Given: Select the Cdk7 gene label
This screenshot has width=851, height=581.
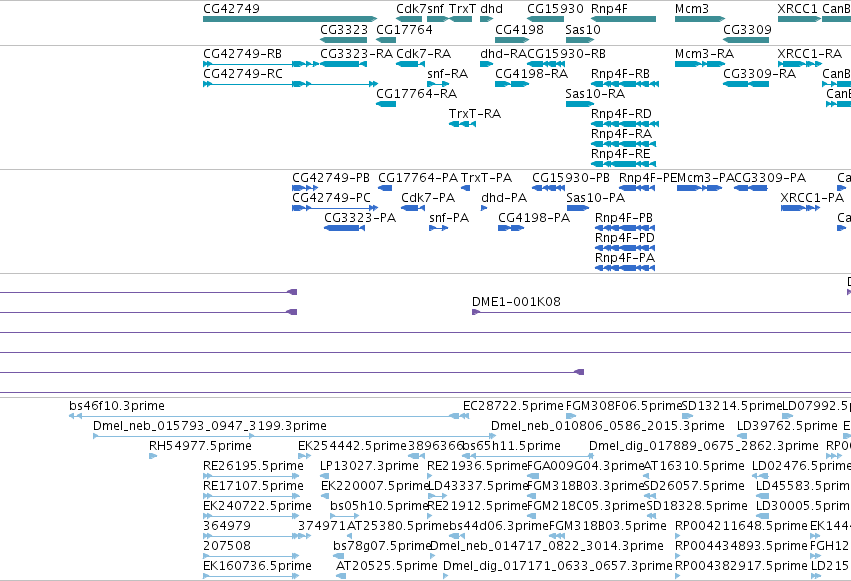Looking at the screenshot, I should 411,9.
